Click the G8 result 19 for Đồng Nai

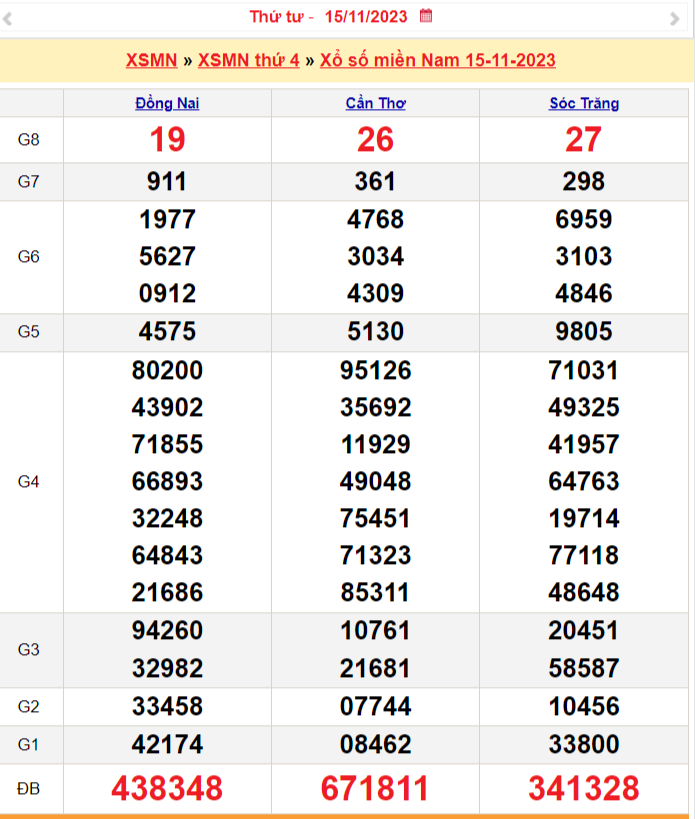(167, 140)
